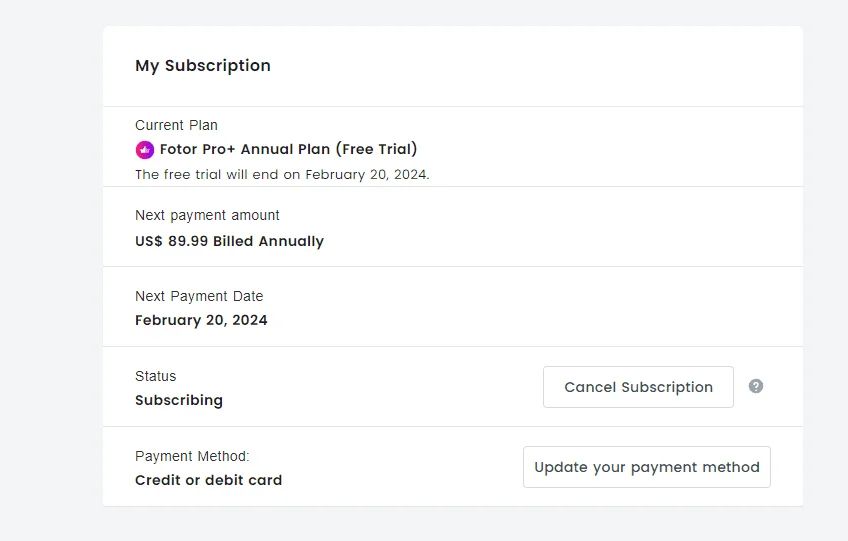The width and height of the screenshot is (848, 541).
Task: Click the Status label
Action: point(156,376)
